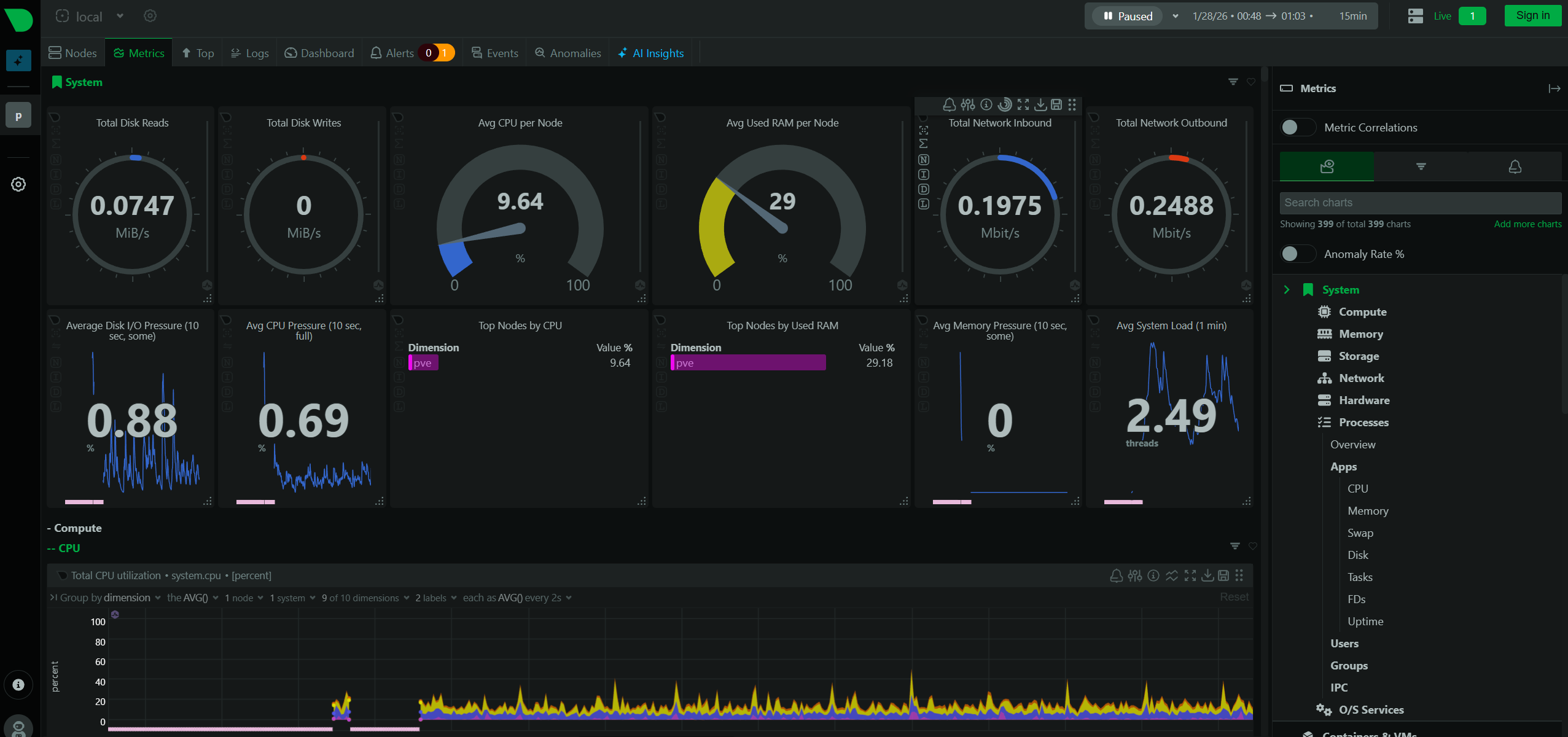Open the Logs tab
Image resolution: width=1568 pixels, height=737 pixels.
(250, 53)
